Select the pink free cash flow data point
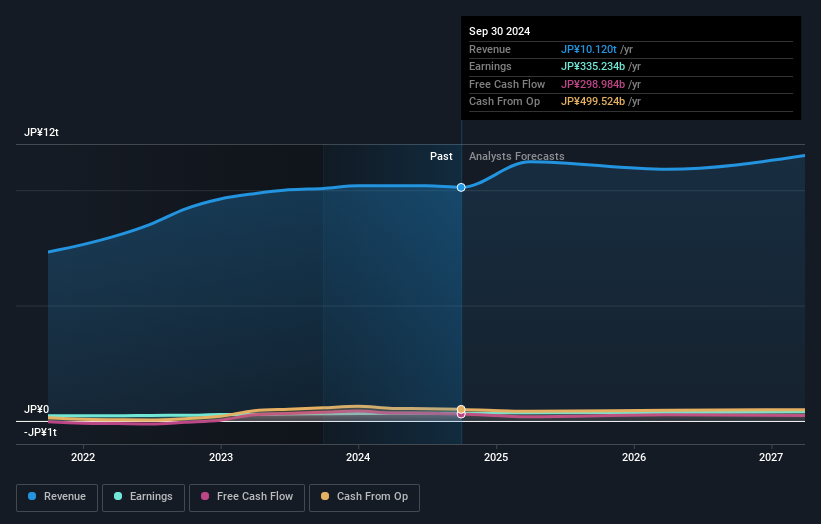Viewport: 821px width, 524px height. [x=461, y=415]
